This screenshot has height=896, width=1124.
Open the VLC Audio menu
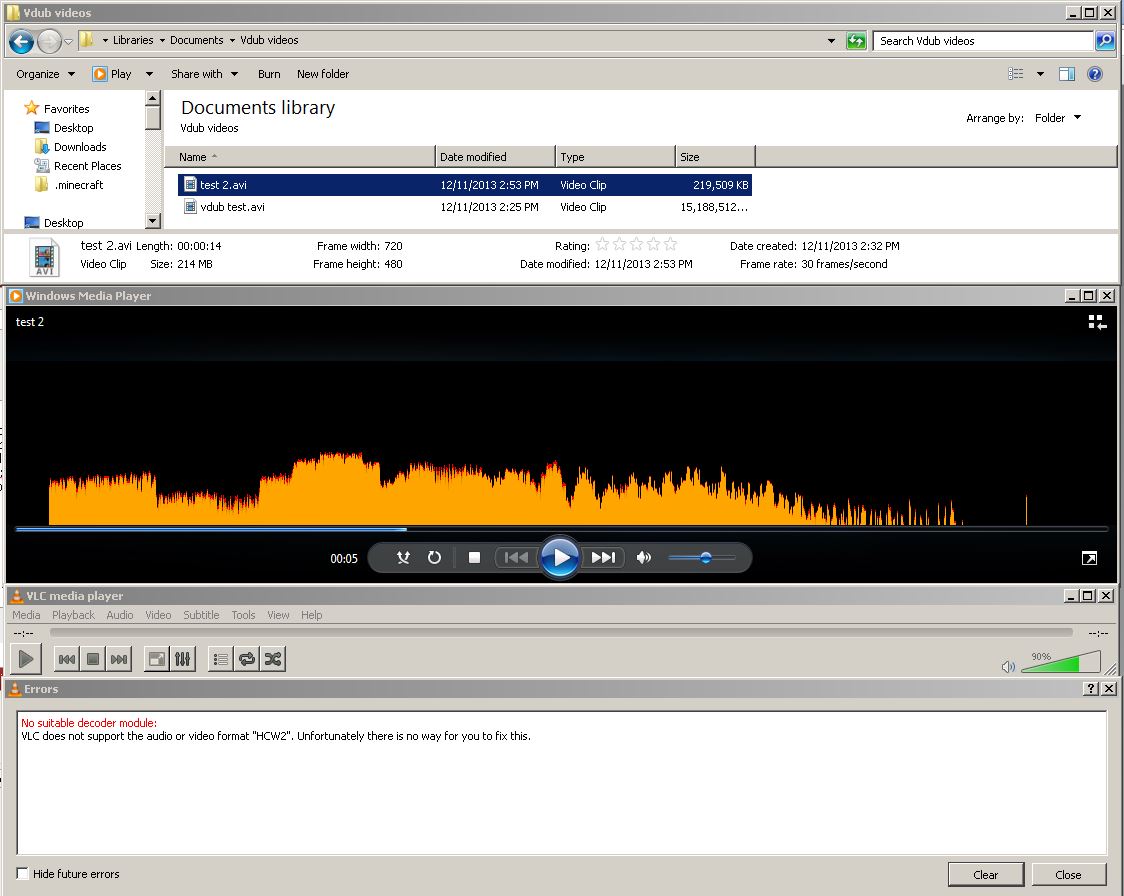[x=120, y=615]
